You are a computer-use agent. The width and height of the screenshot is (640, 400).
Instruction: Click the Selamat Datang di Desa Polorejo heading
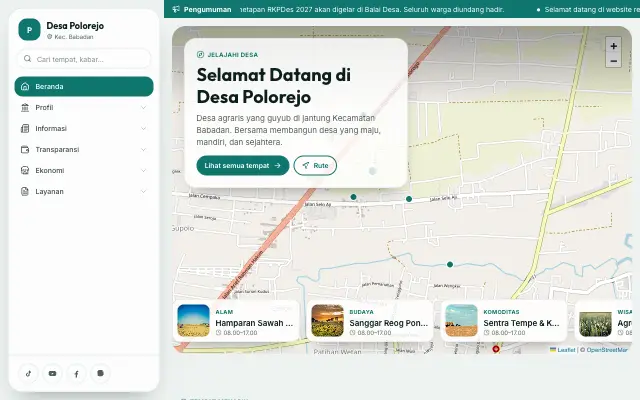(x=273, y=86)
